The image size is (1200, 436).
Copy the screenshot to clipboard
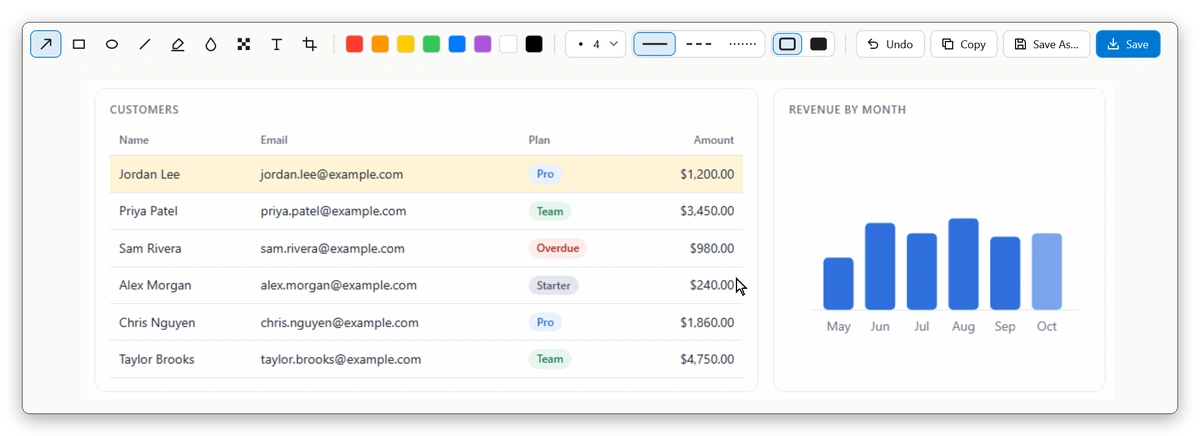[964, 44]
